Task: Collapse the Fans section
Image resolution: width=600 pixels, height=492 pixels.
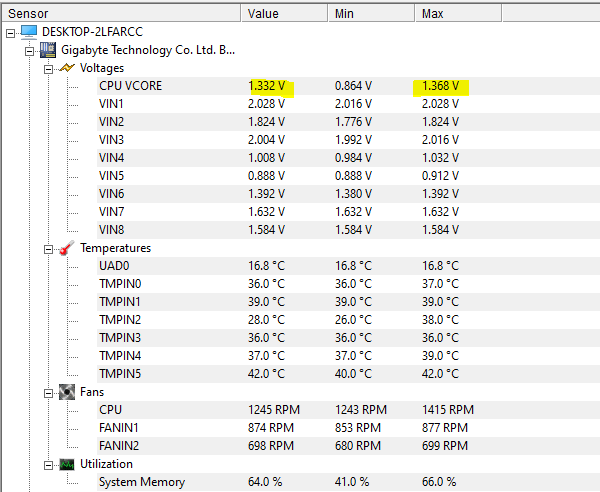Action: pyautogui.click(x=48, y=393)
